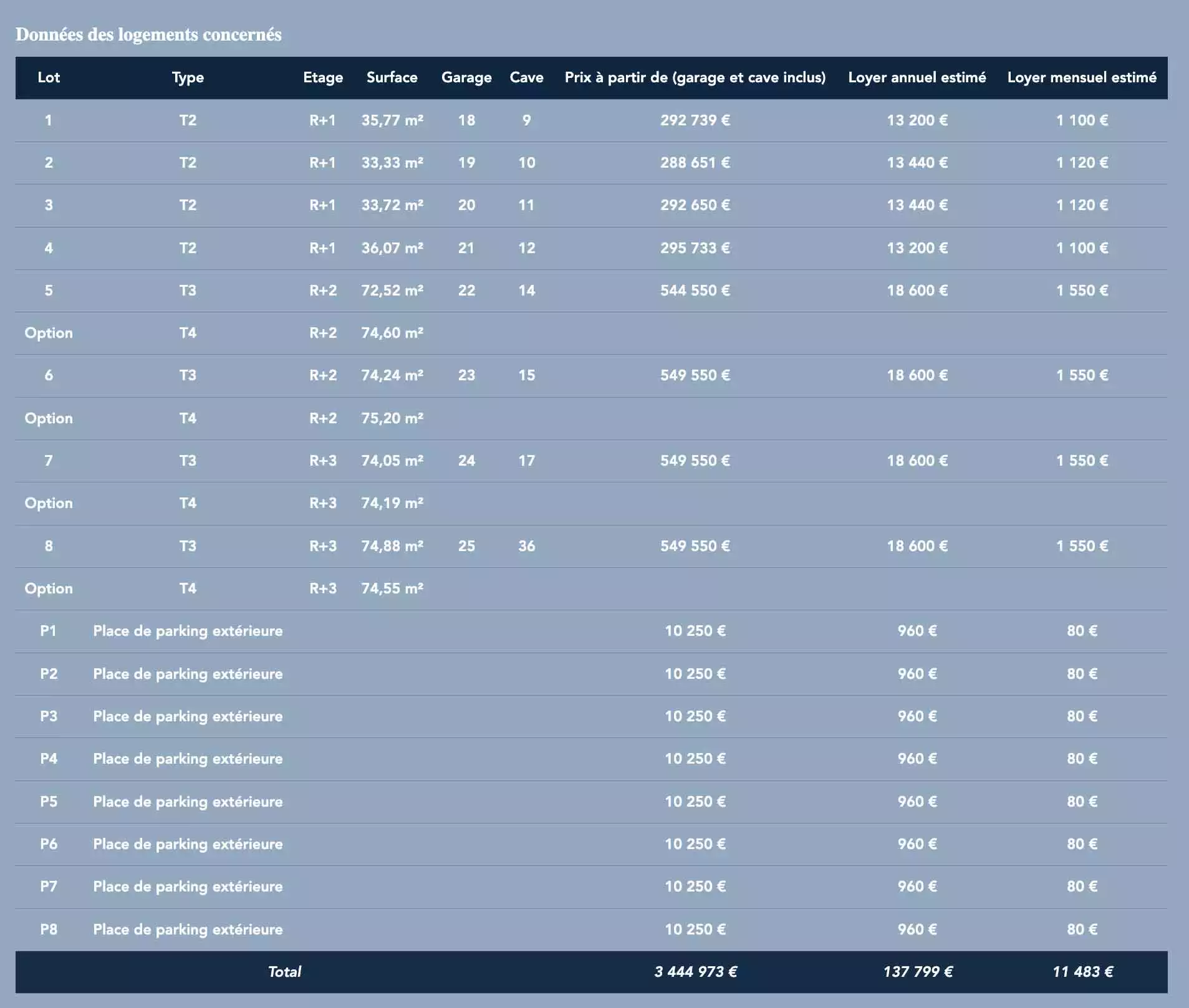Viewport: 1189px width, 1008px height.
Task: Click cave number 15
Action: (x=527, y=375)
